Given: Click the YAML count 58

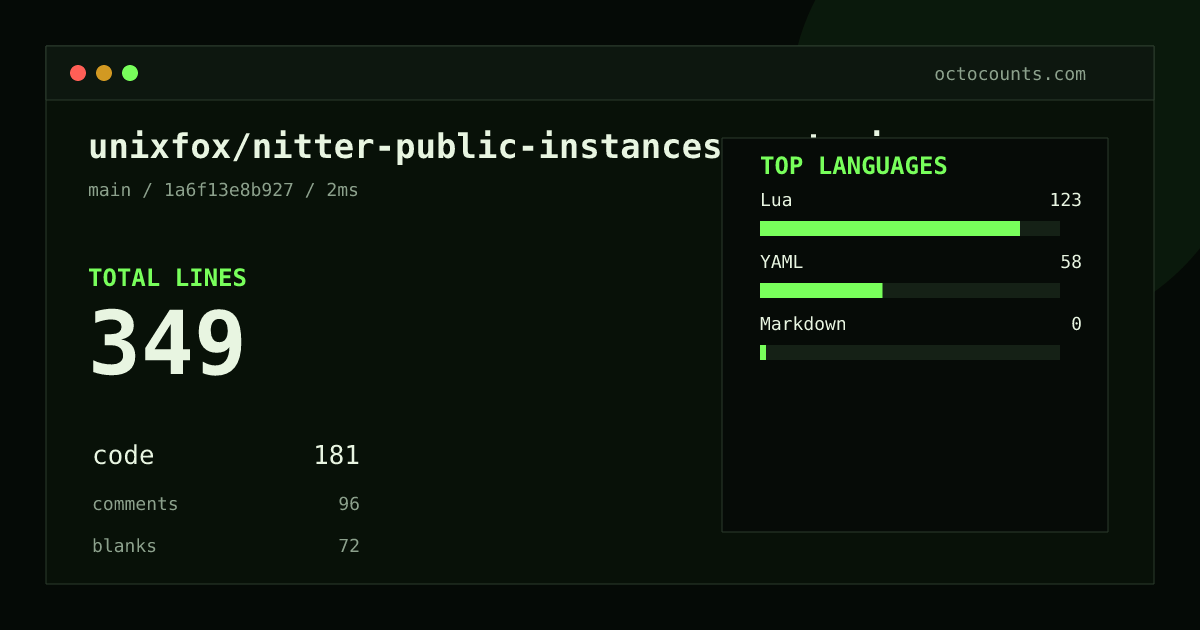Looking at the screenshot, I should coord(1071,262).
